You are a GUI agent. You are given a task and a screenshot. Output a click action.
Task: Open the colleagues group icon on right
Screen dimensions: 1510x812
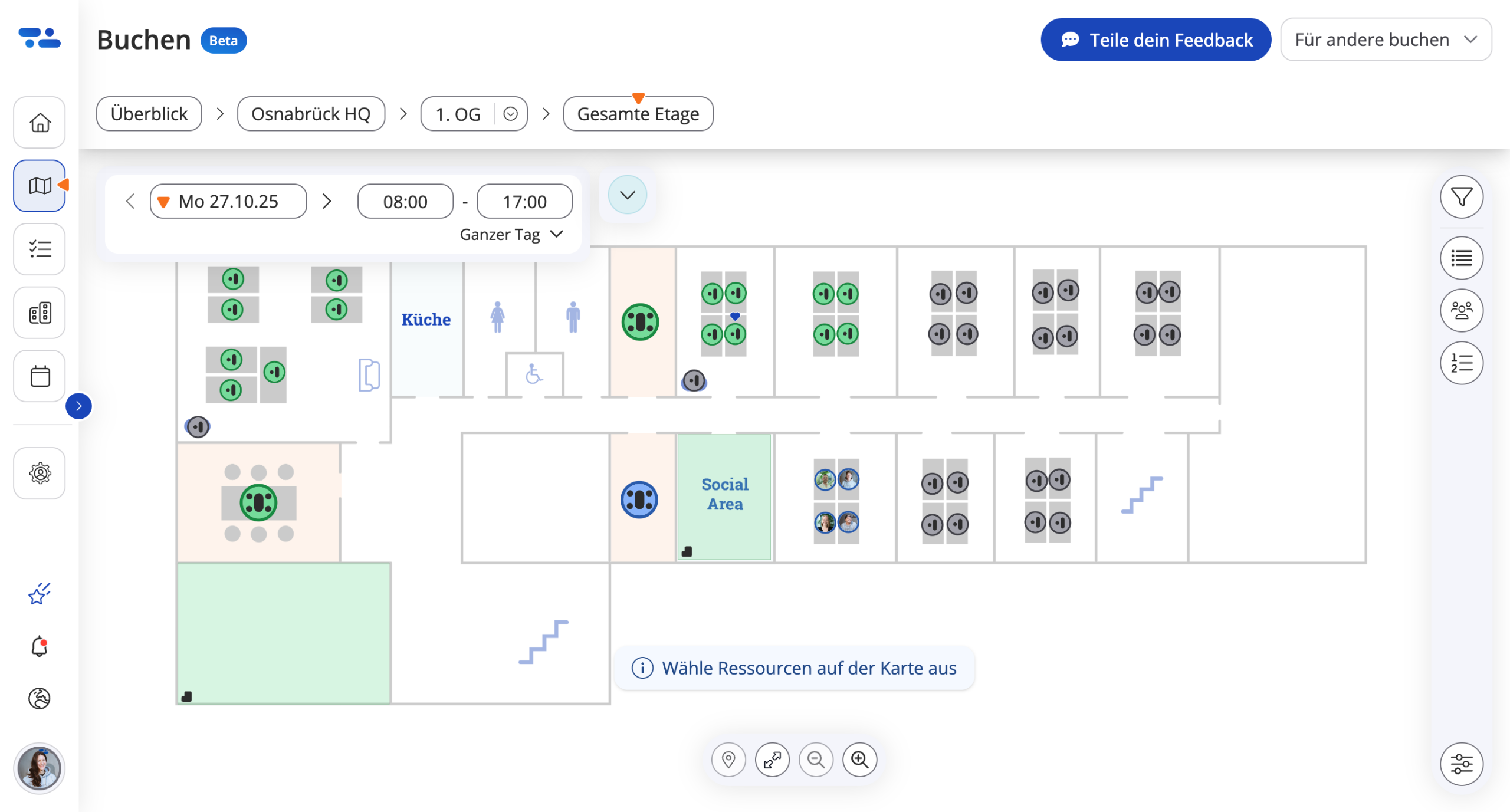click(x=1460, y=310)
